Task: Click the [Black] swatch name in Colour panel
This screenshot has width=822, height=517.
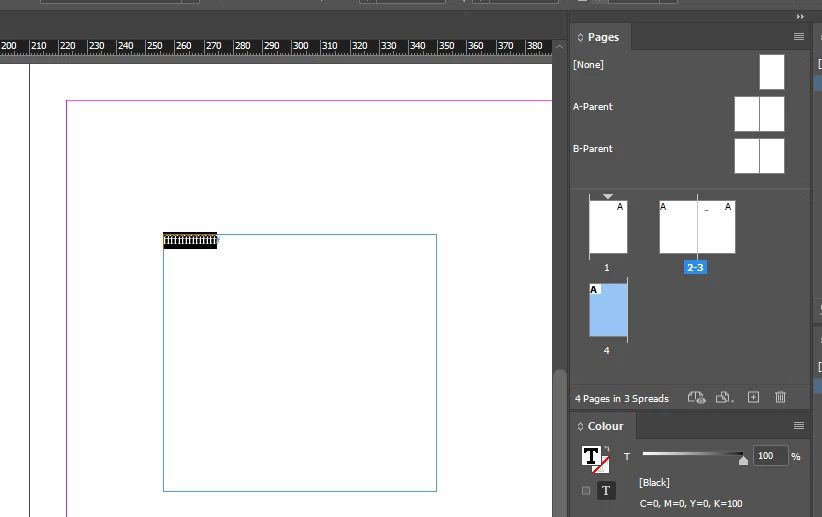Action: pos(654,482)
